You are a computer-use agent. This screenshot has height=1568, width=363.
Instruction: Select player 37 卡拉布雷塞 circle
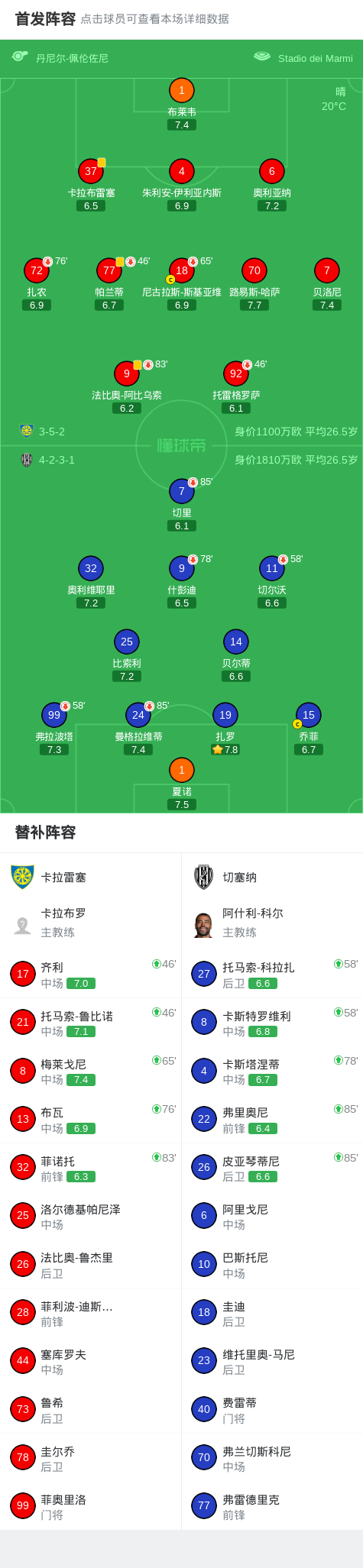pyautogui.click(x=91, y=171)
